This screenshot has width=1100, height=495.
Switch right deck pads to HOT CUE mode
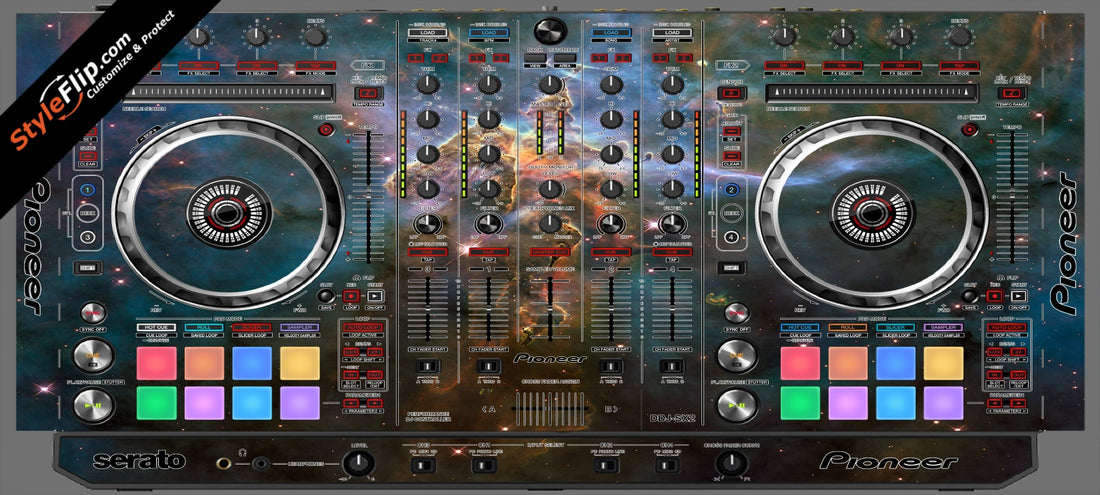pyautogui.click(x=800, y=327)
